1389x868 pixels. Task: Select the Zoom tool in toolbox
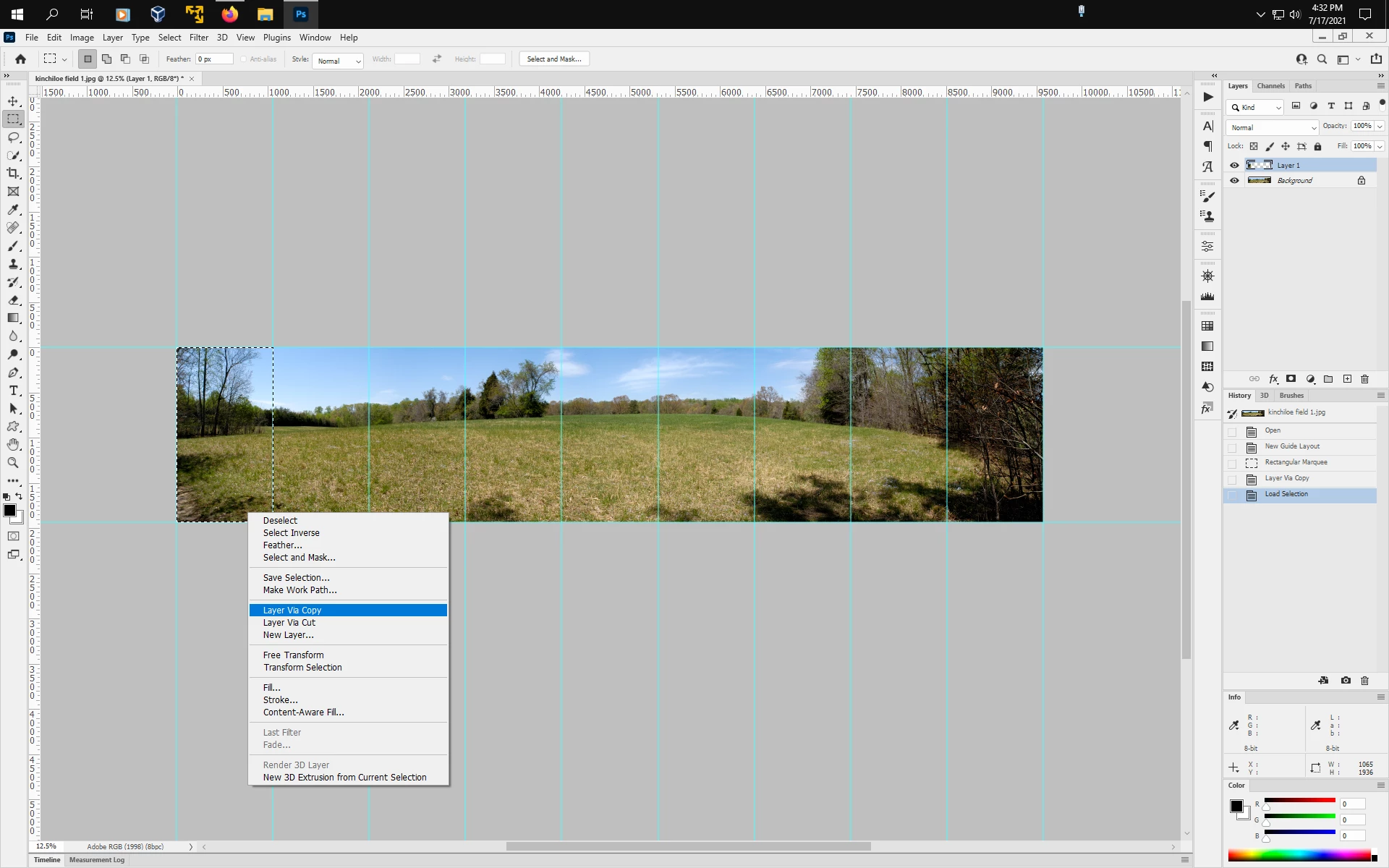pos(13,463)
